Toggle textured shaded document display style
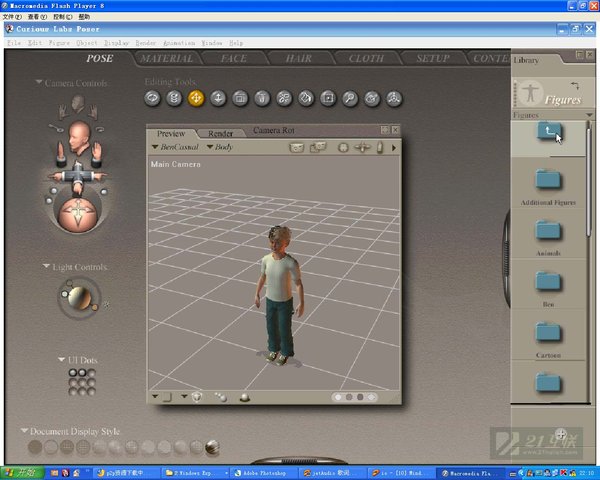This screenshot has width=600, height=480. click(212, 447)
